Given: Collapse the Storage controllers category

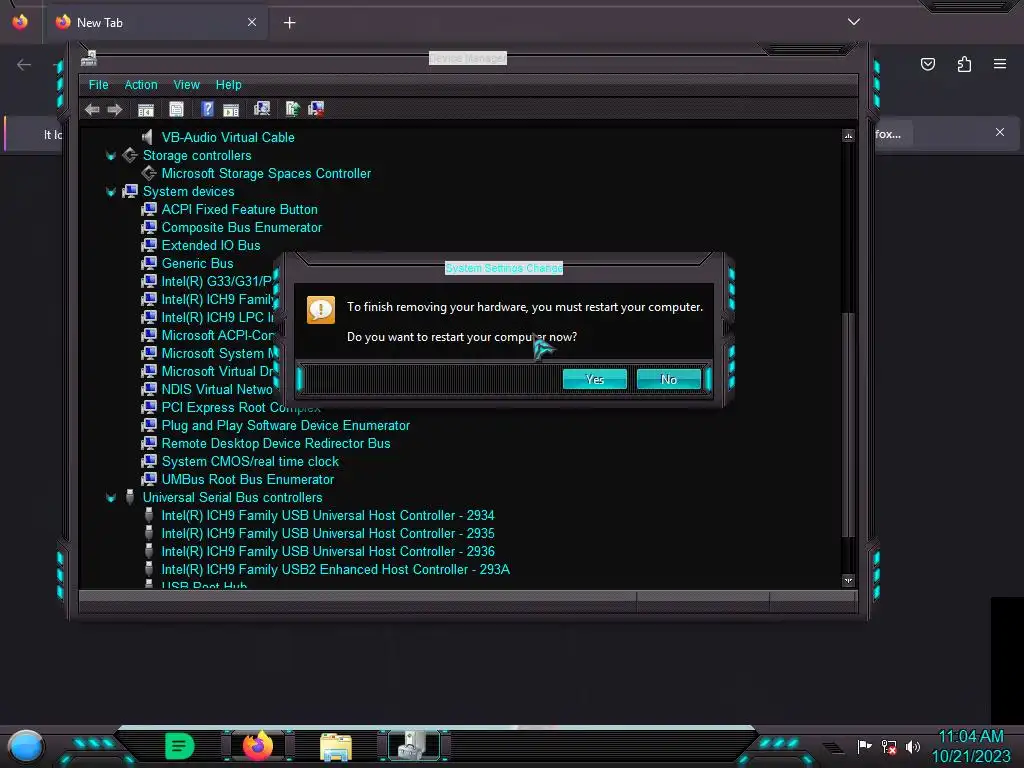Looking at the screenshot, I should tap(111, 155).
